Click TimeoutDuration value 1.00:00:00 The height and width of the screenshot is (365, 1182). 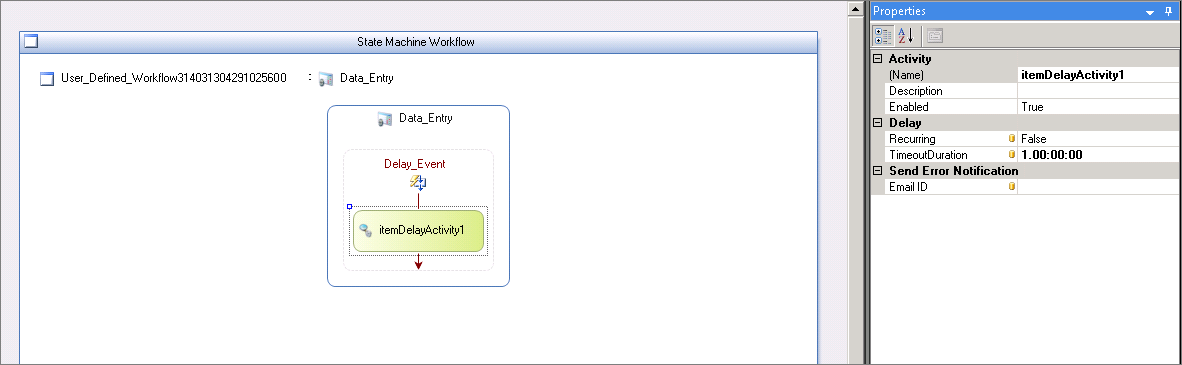pyautogui.click(x=1099, y=155)
